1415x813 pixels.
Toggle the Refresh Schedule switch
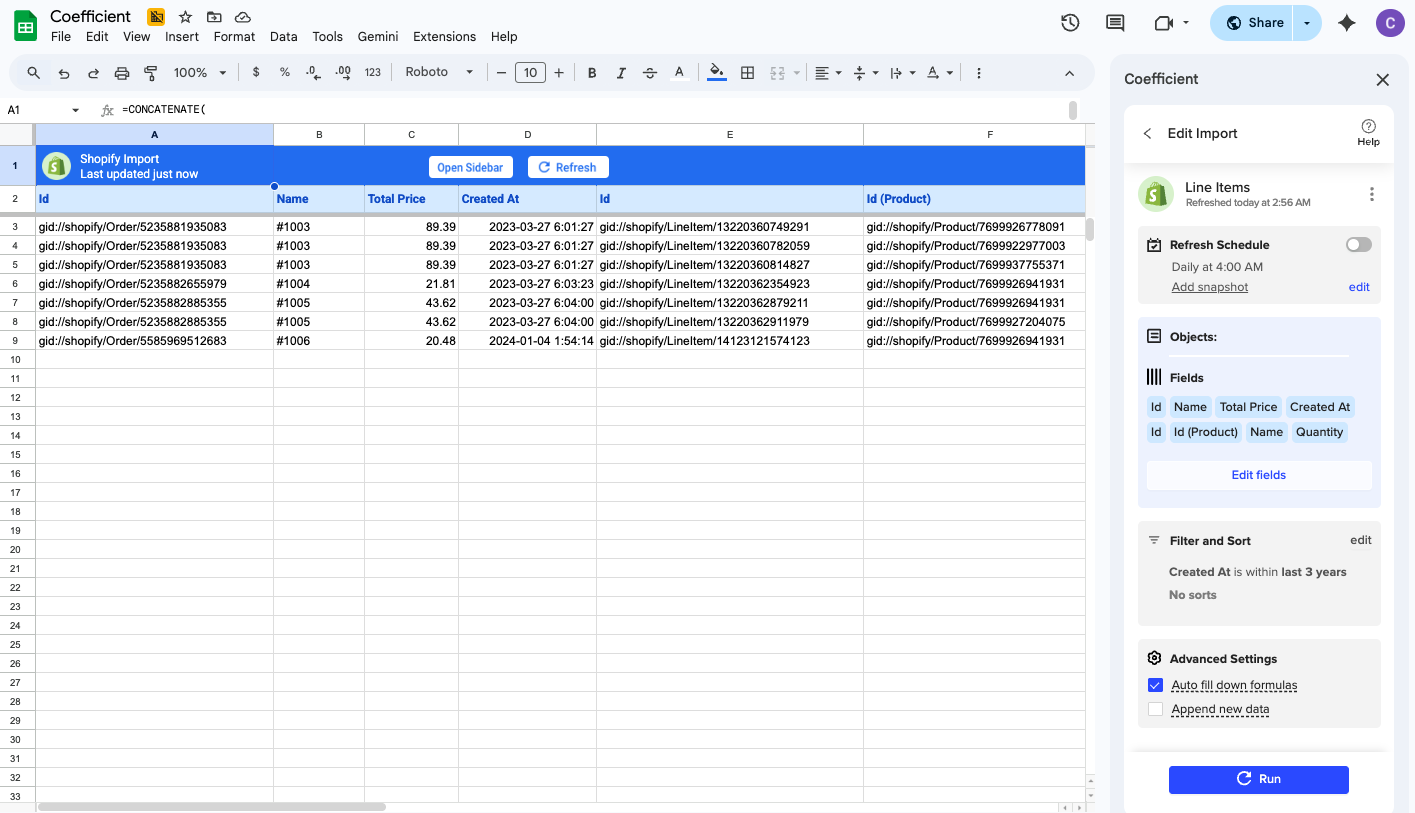1358,244
